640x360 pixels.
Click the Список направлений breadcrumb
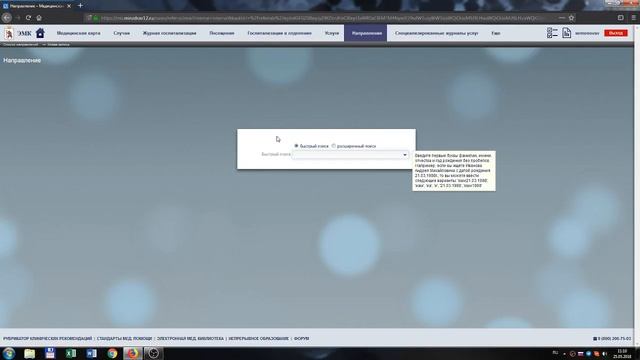(x=21, y=44)
